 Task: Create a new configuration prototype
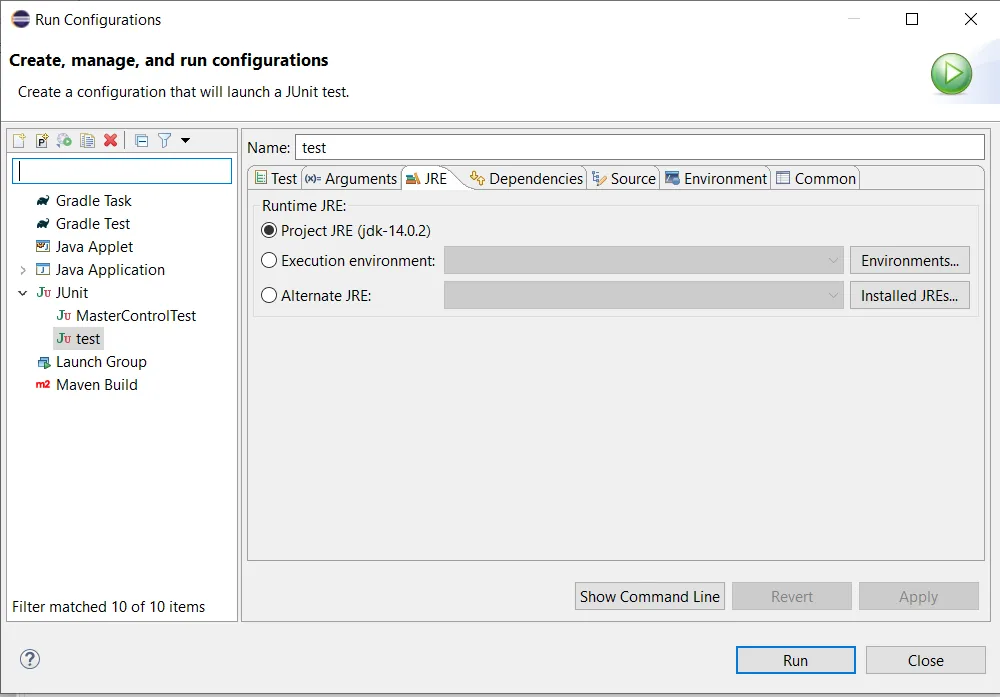[40, 140]
